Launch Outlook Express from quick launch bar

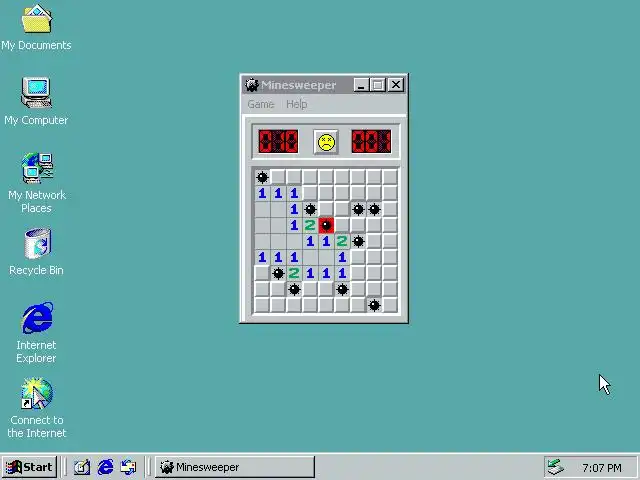click(x=129, y=467)
